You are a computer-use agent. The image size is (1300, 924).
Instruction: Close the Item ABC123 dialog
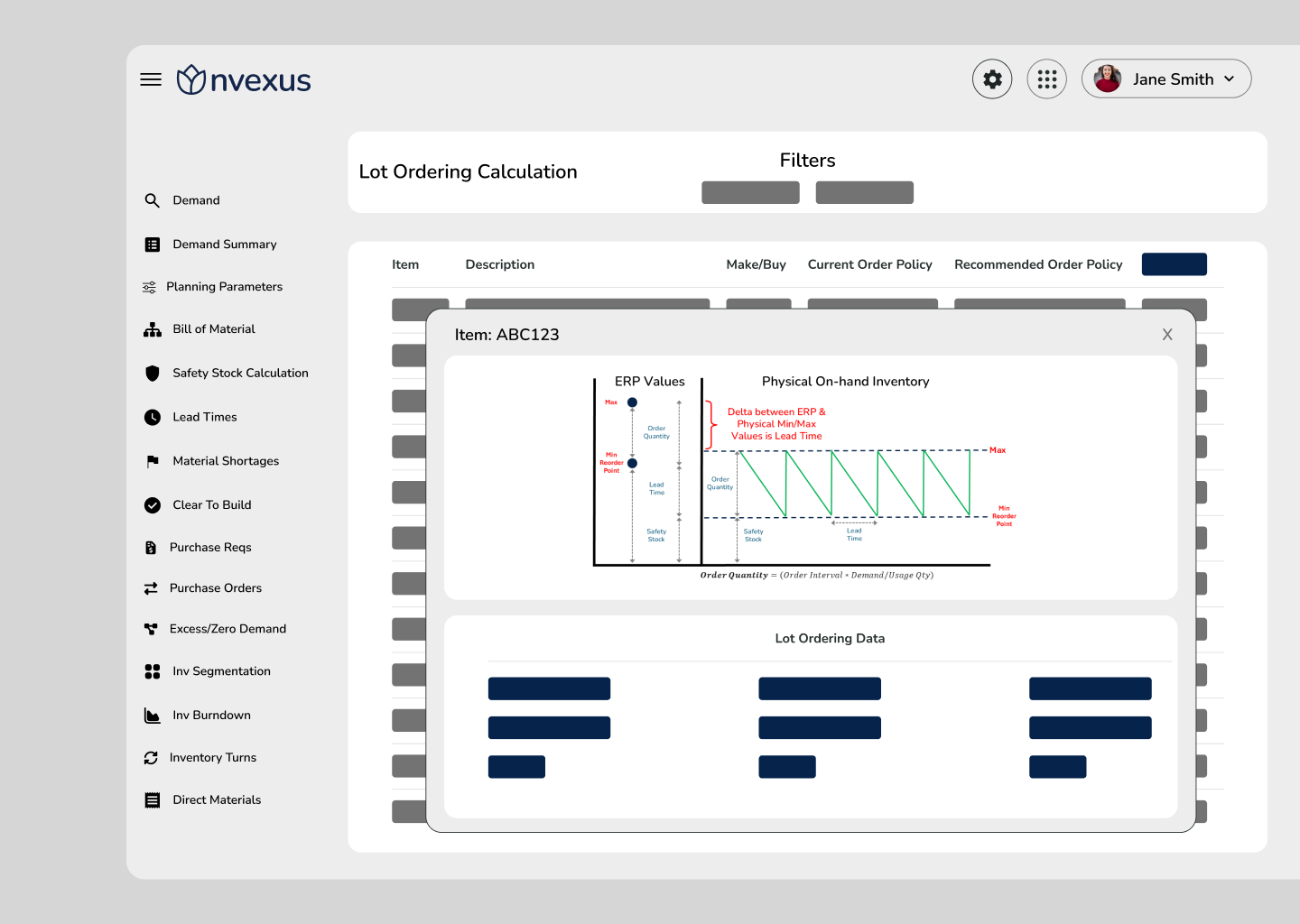coord(1167,335)
